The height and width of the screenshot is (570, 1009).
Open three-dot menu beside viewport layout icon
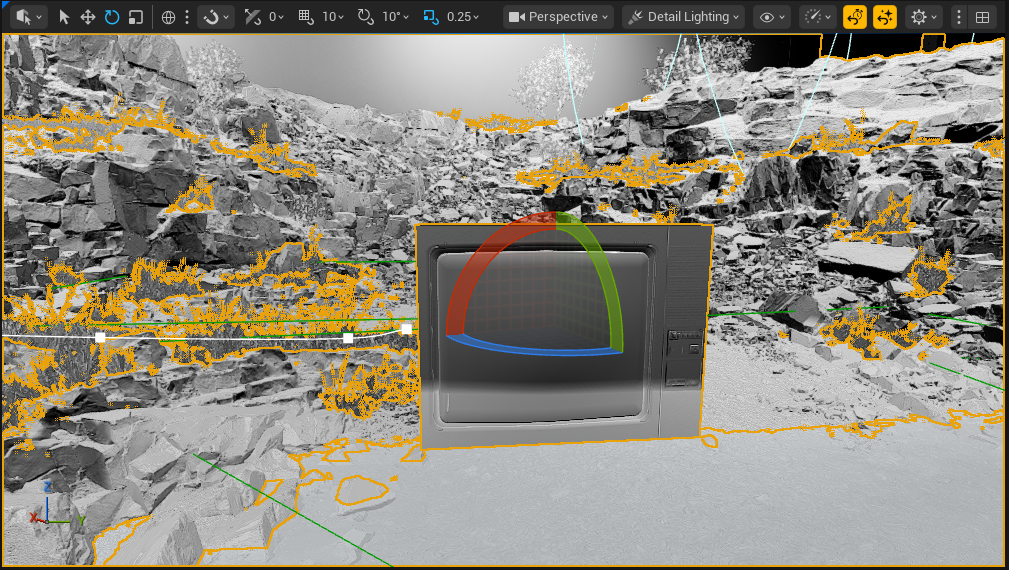[x=959, y=17]
